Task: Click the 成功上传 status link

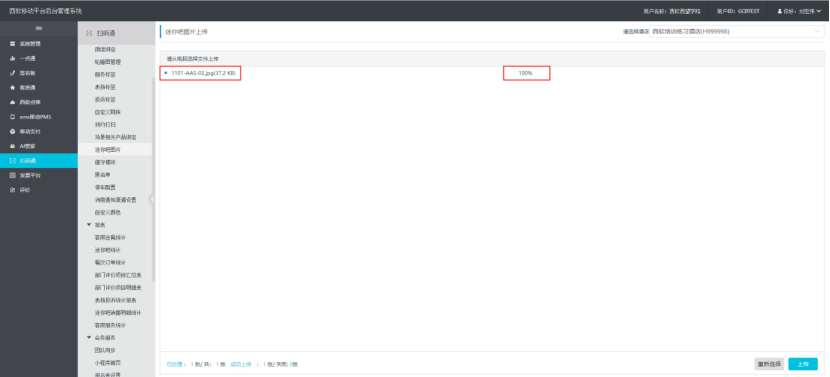Action: click(x=241, y=364)
